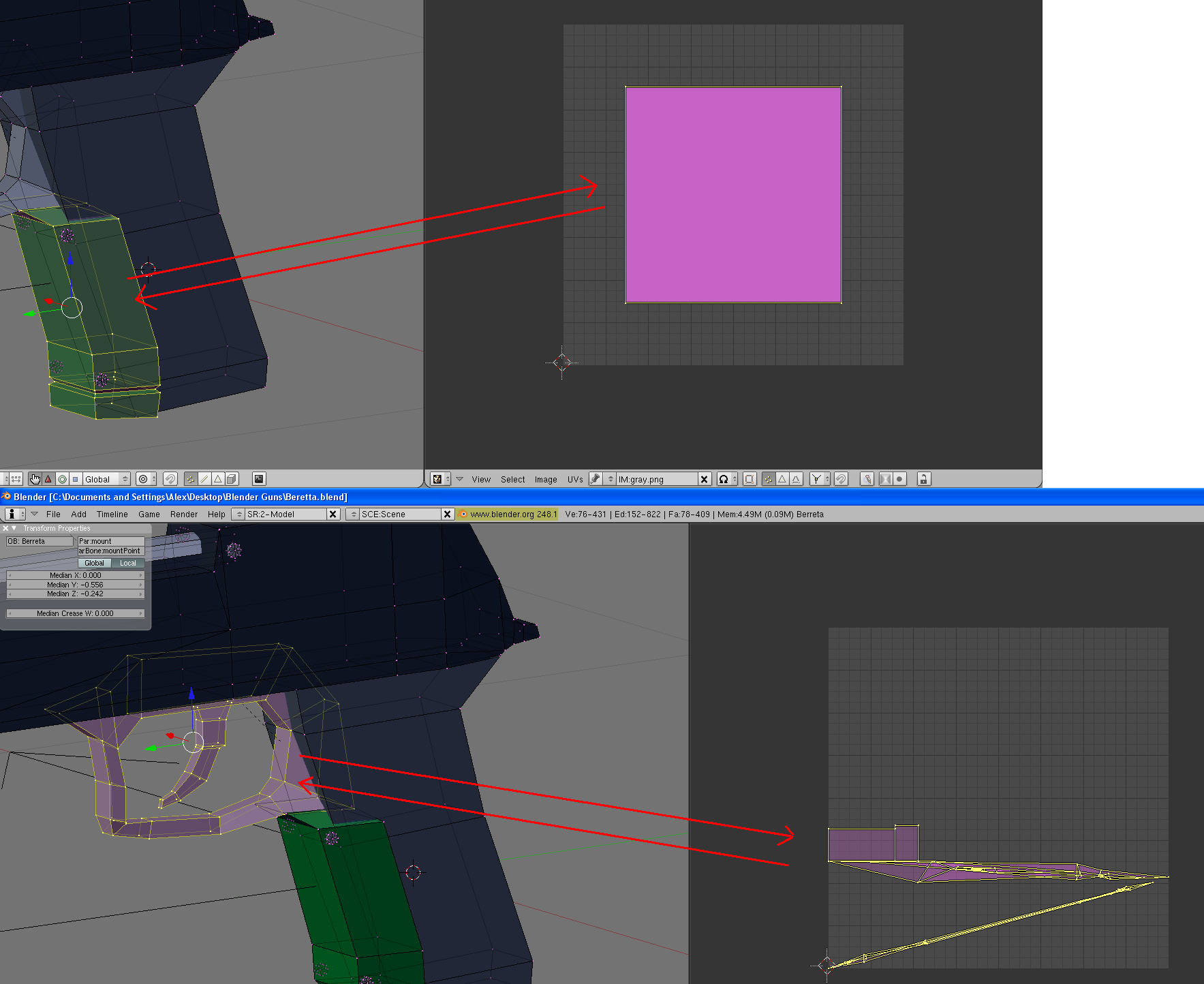Click the lock icon in UV editor header
Screen dimensions: 1204x984
[923, 478]
